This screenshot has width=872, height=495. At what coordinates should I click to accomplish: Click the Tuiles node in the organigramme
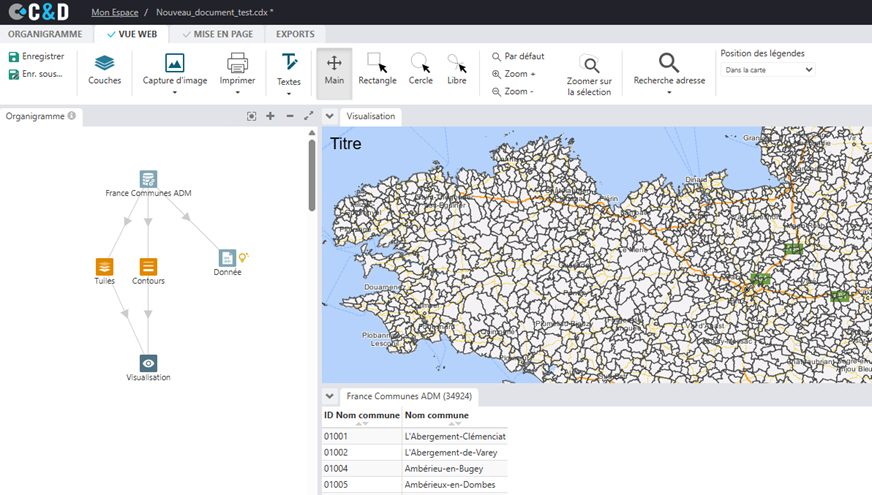[x=104, y=266]
